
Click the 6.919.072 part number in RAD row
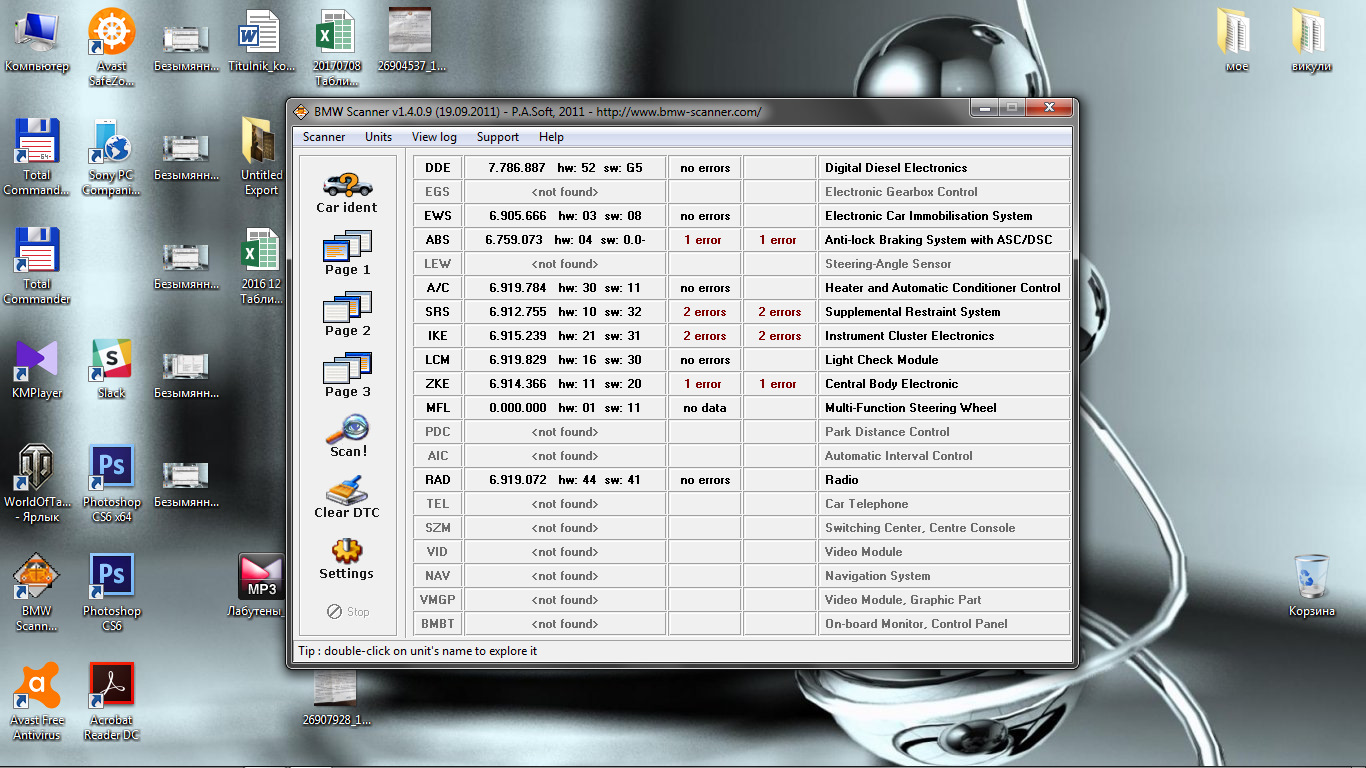[x=517, y=480]
